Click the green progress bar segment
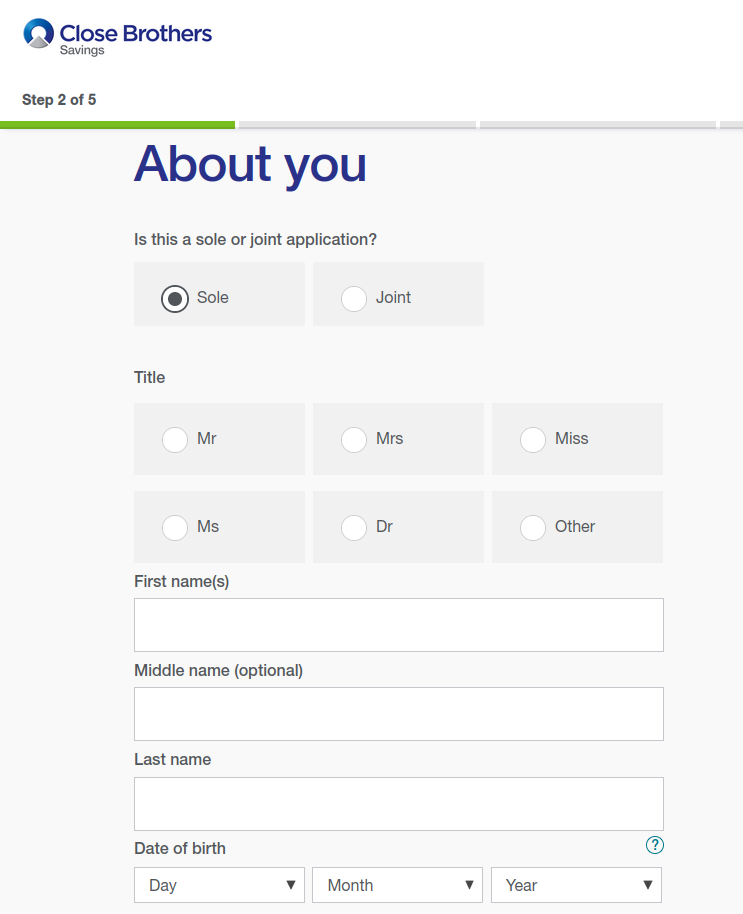 click(x=117, y=125)
